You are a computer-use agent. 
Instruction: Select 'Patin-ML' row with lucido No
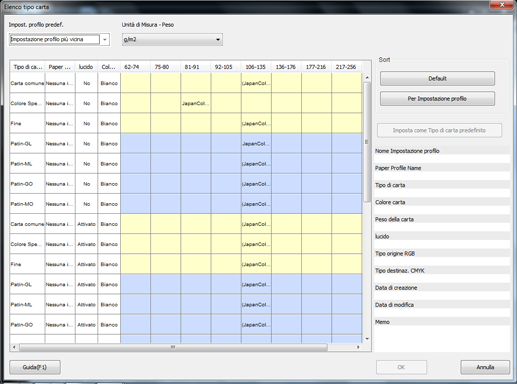pyautogui.click(x=186, y=164)
